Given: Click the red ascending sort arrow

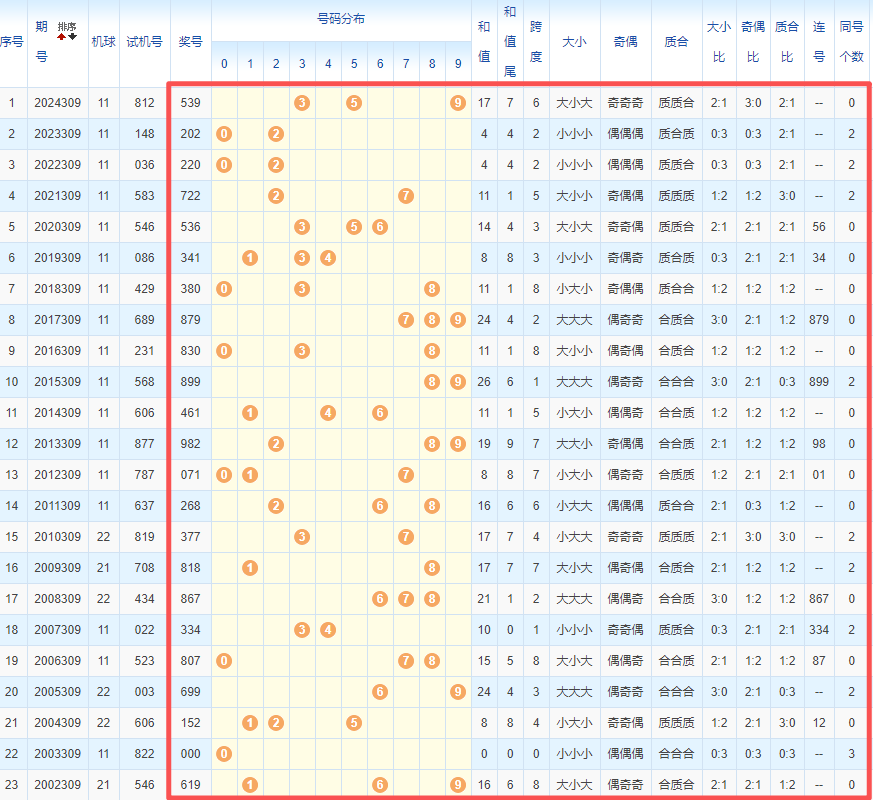Looking at the screenshot, I should point(61,37).
